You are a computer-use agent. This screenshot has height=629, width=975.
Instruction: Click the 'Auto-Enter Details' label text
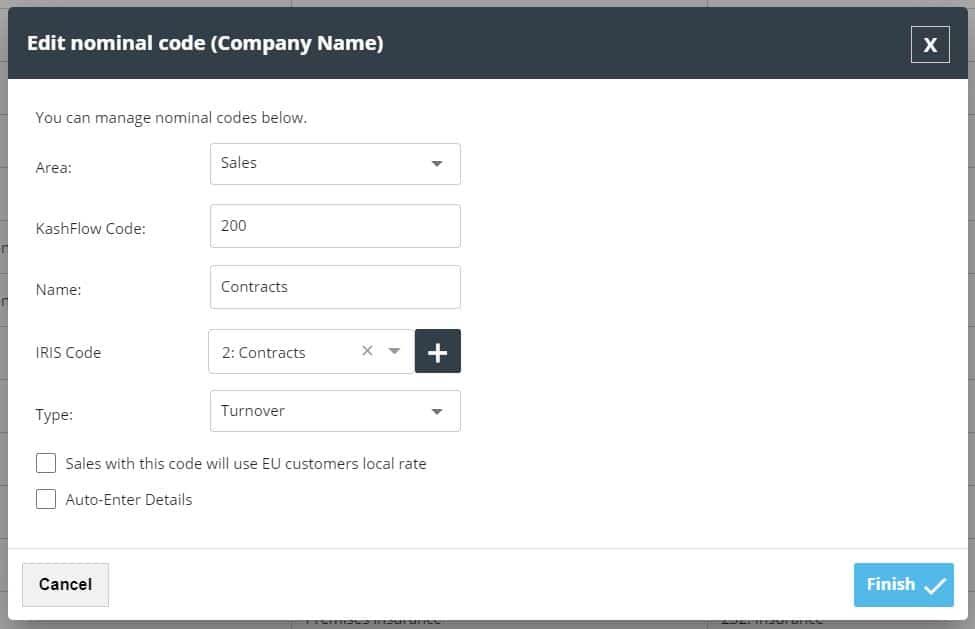click(x=129, y=499)
